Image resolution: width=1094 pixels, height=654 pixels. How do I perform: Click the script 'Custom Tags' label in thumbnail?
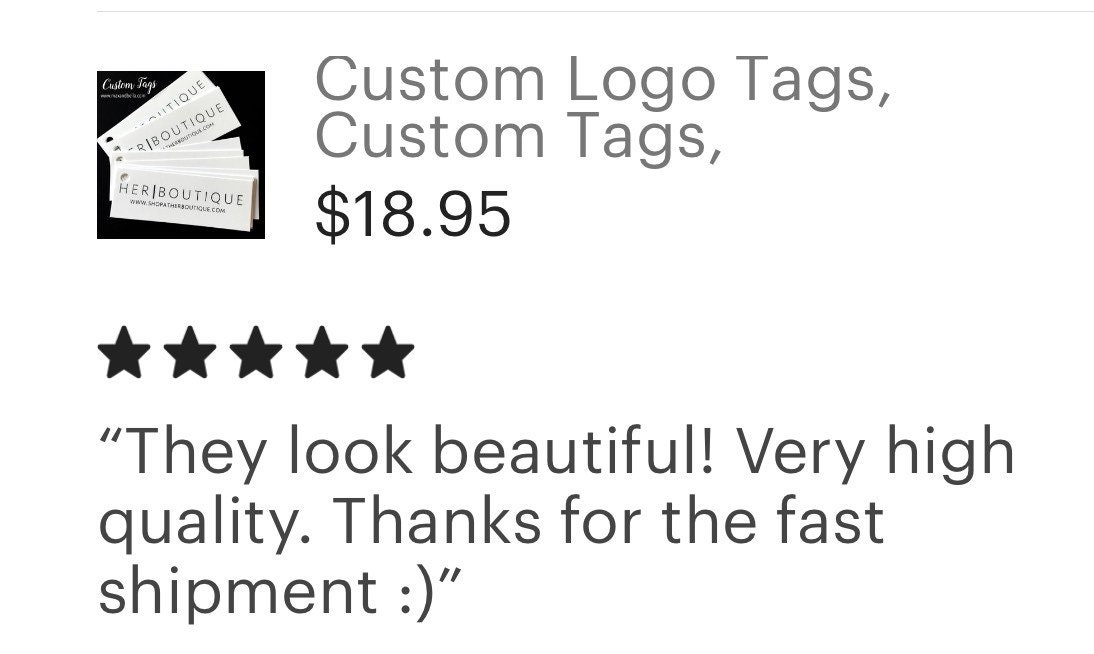(x=129, y=86)
